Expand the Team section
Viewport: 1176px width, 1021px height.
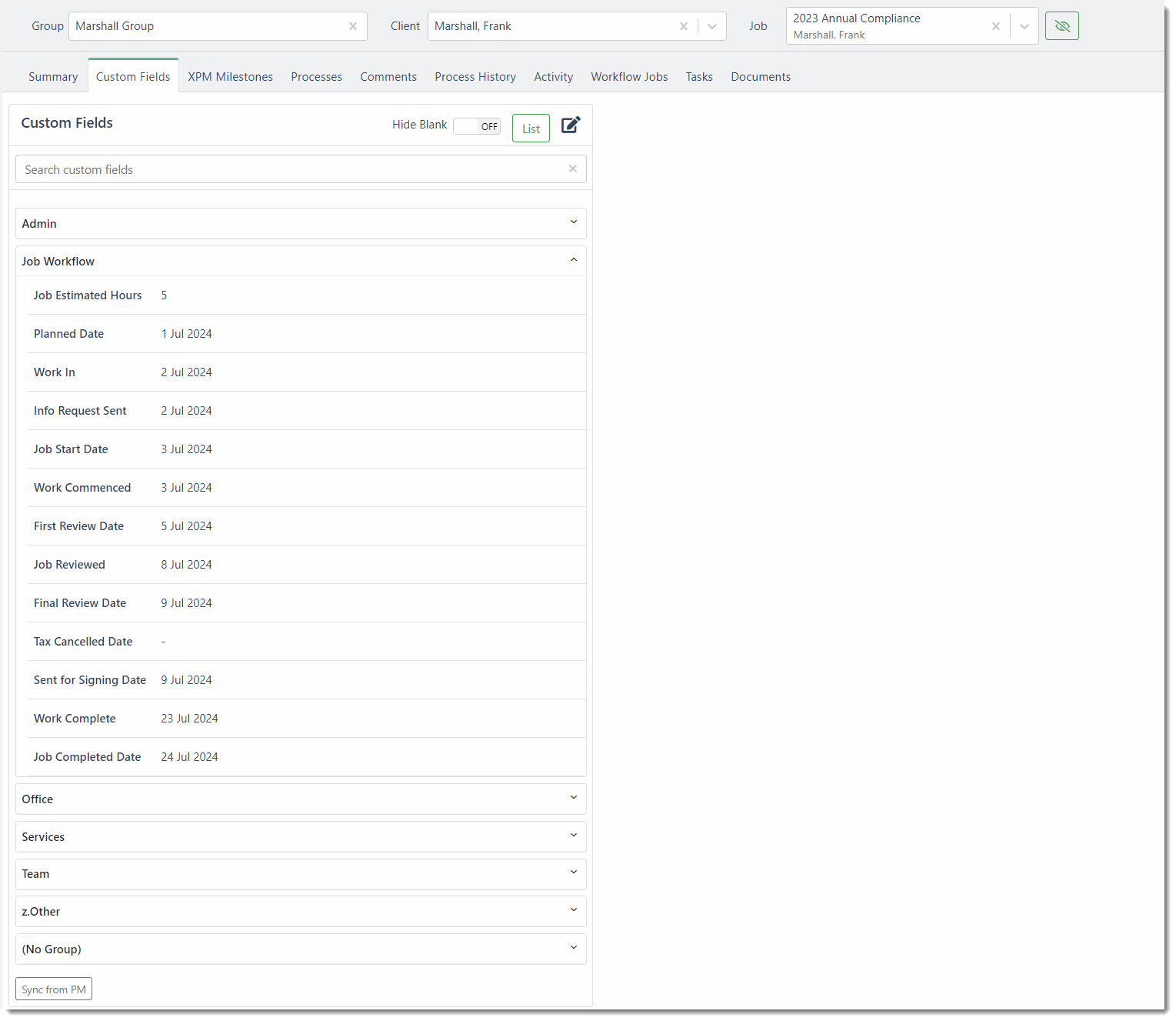pyautogui.click(x=301, y=874)
